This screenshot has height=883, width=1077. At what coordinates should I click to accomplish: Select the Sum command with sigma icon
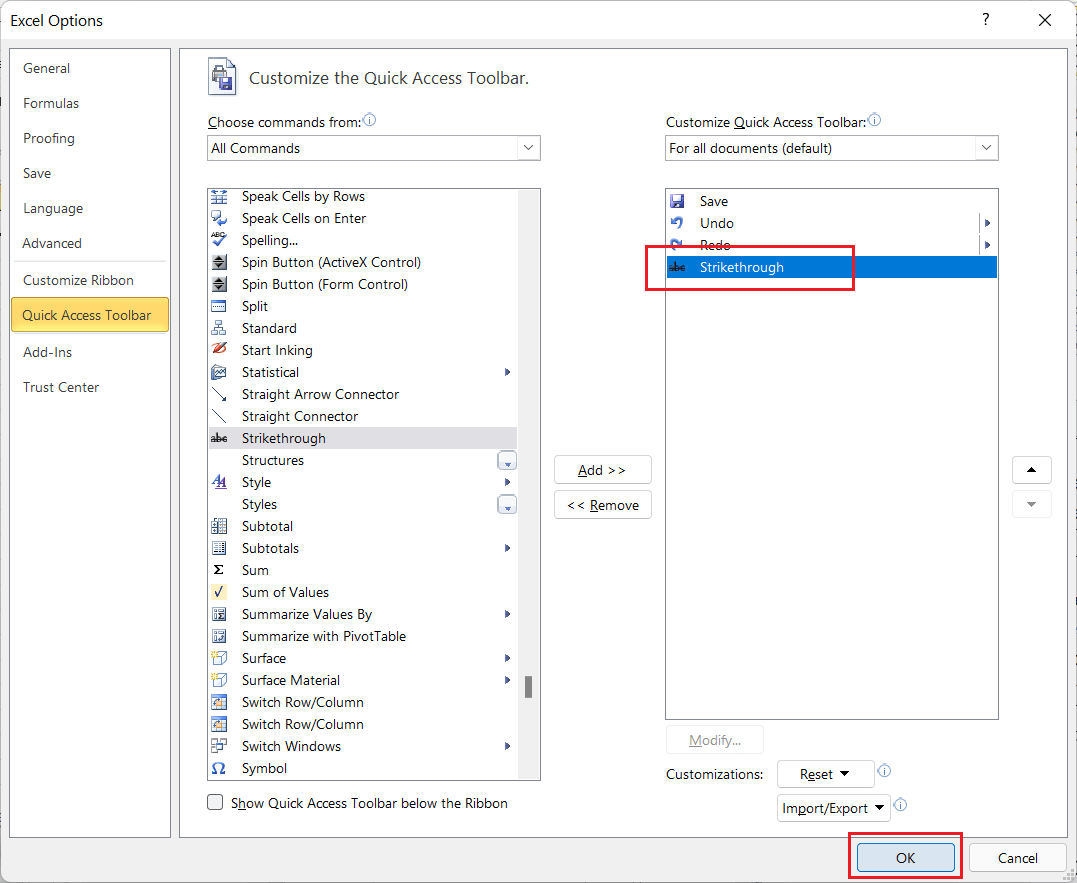(255, 570)
